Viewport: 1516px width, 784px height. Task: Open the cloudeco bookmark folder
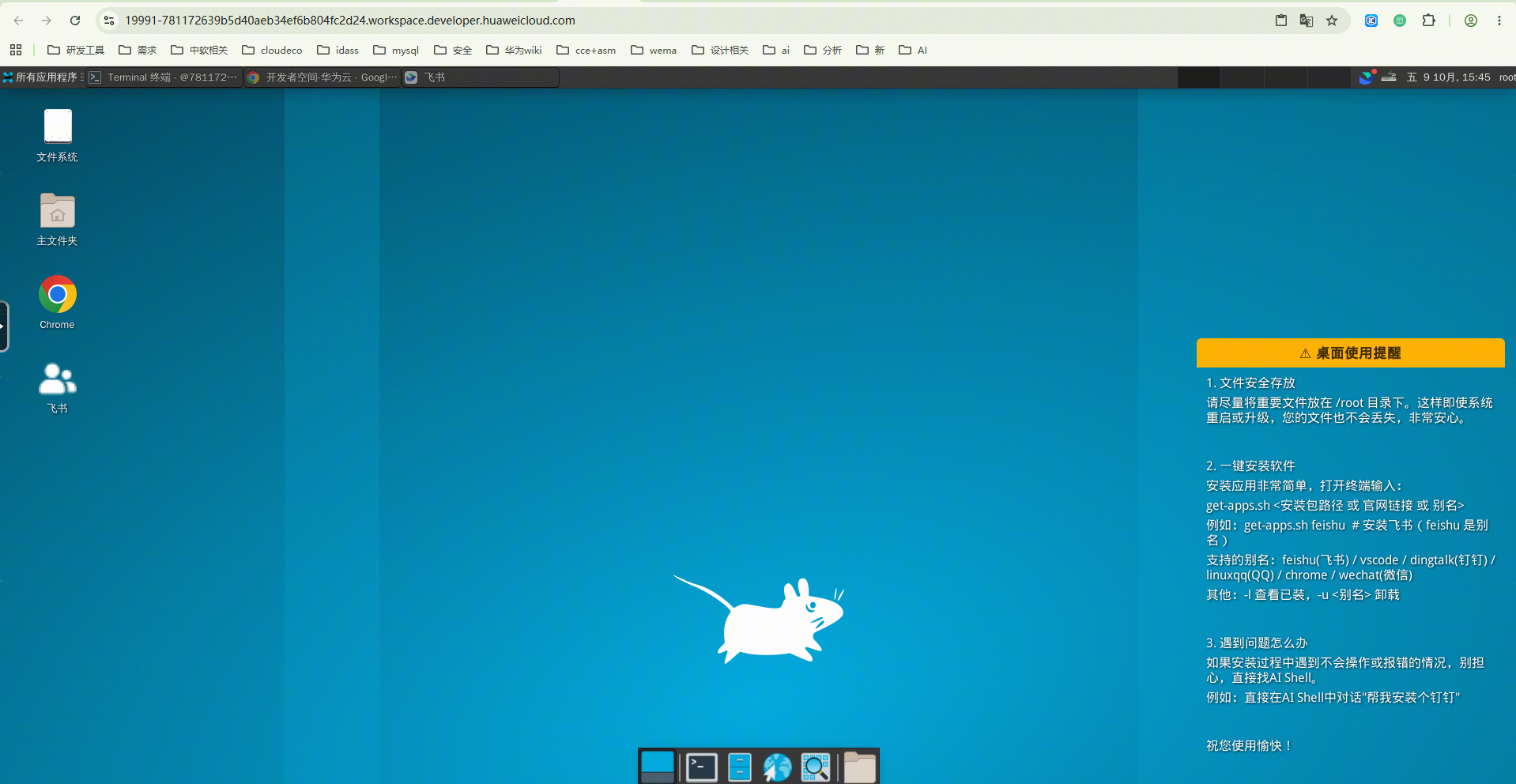[x=272, y=50]
